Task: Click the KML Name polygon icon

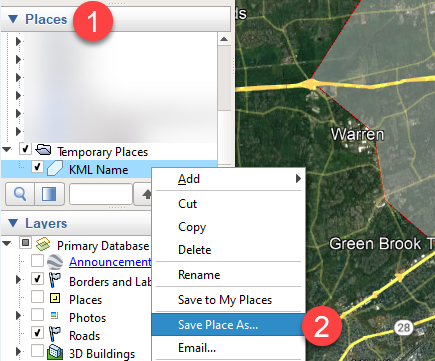Action: coord(55,168)
